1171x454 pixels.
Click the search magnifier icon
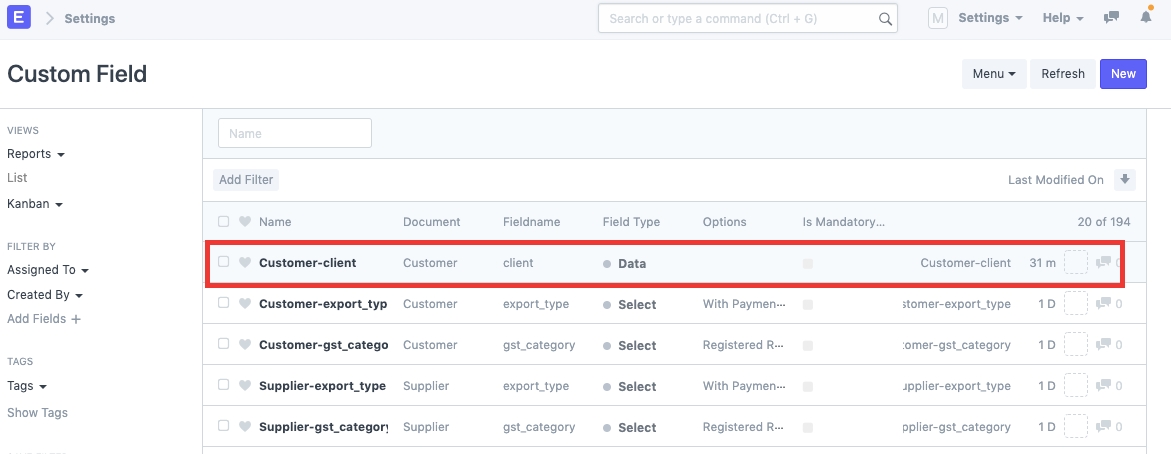coord(884,18)
